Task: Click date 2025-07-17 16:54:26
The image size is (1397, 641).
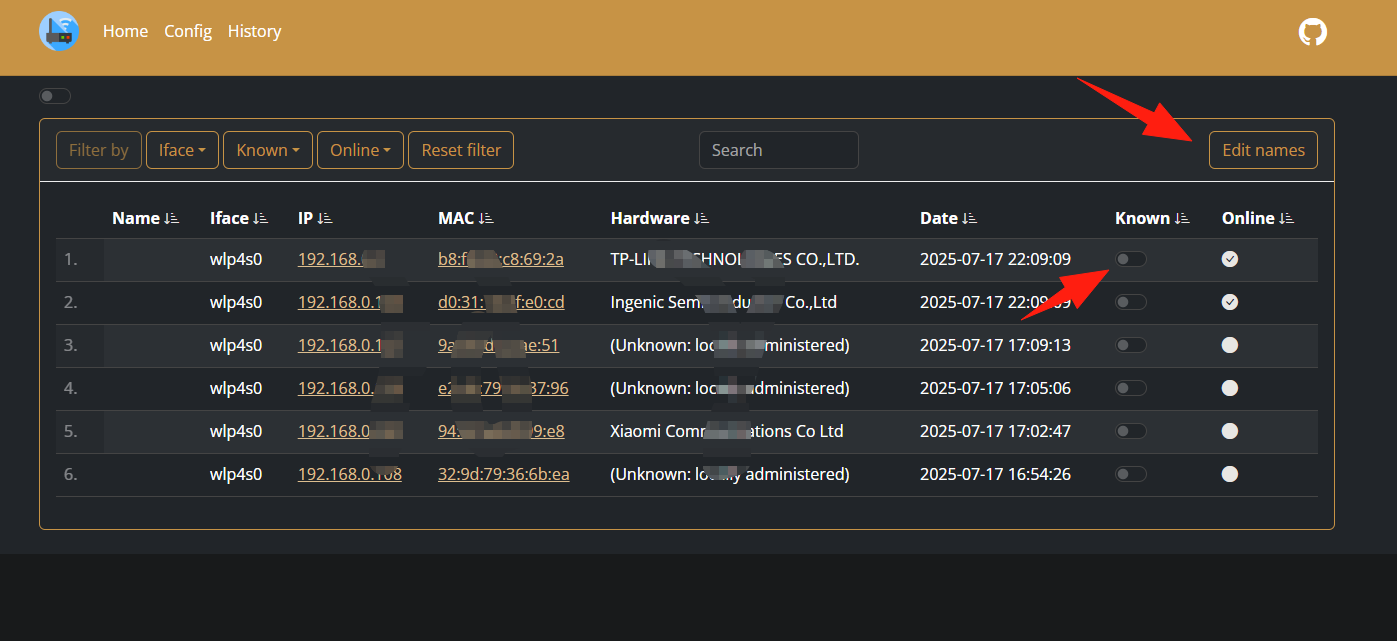Action: pos(995,474)
